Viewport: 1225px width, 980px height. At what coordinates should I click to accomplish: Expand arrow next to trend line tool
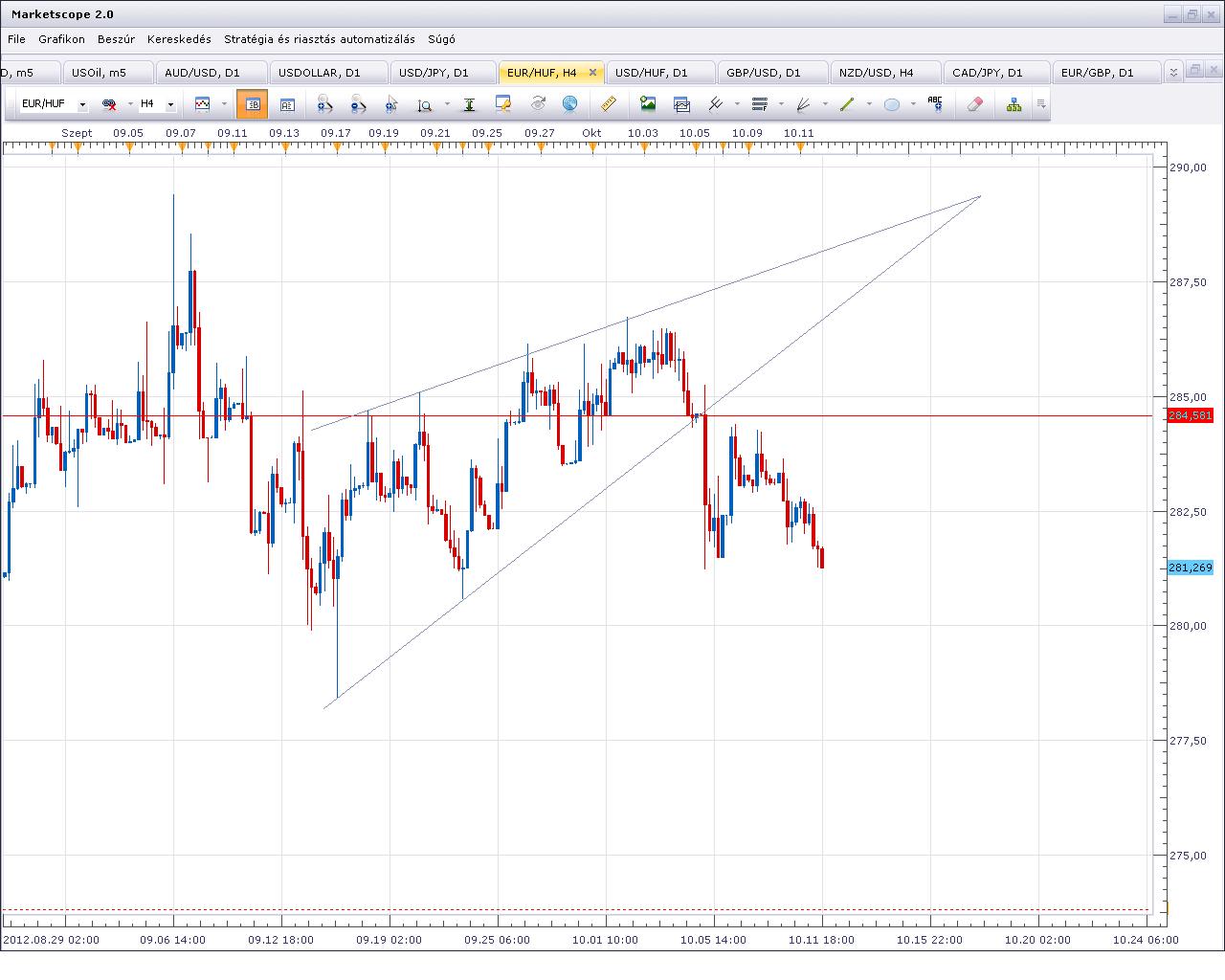(869, 104)
